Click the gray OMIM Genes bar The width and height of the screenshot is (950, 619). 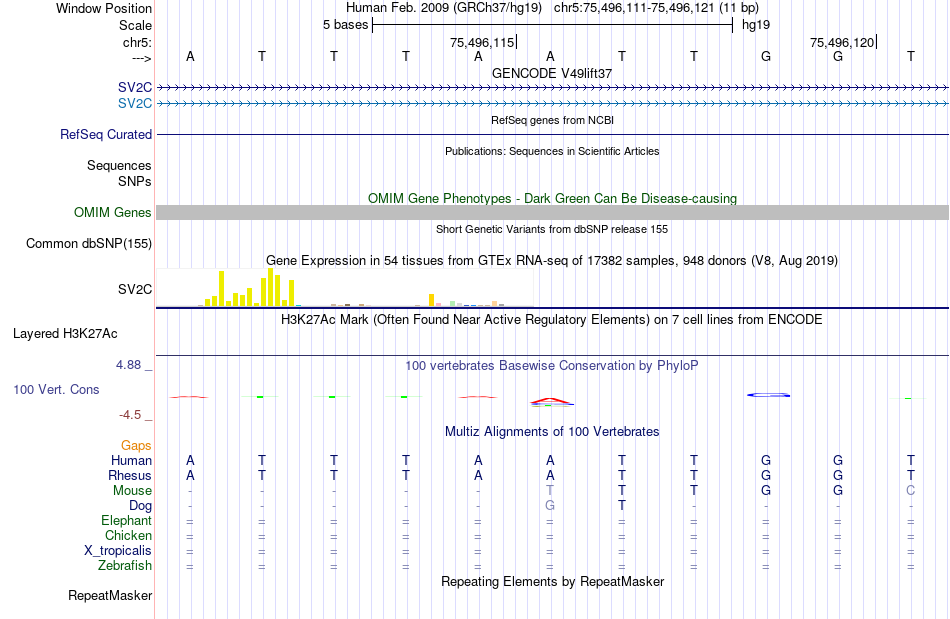pos(552,213)
